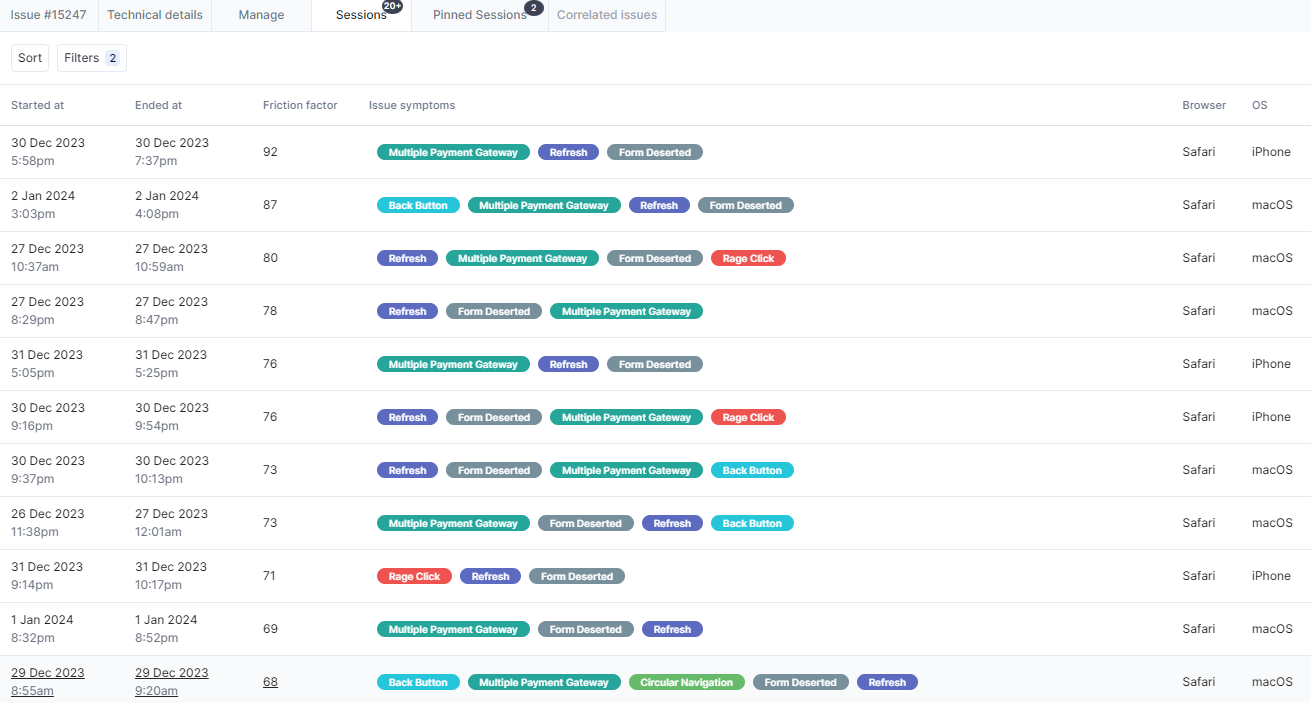Click Back Button tag in friction 87 row
This screenshot has height=703, width=1311.
pos(419,205)
